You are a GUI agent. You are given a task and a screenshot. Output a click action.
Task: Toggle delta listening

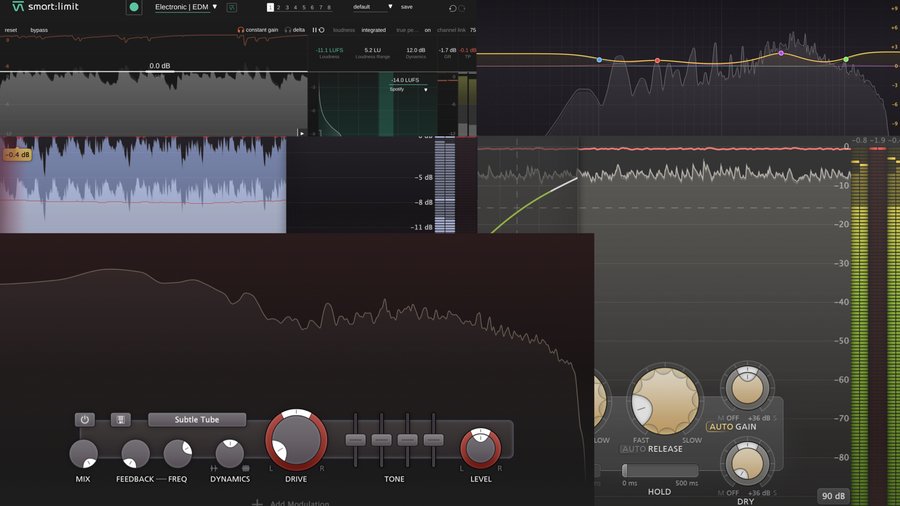pyautogui.click(x=295, y=30)
